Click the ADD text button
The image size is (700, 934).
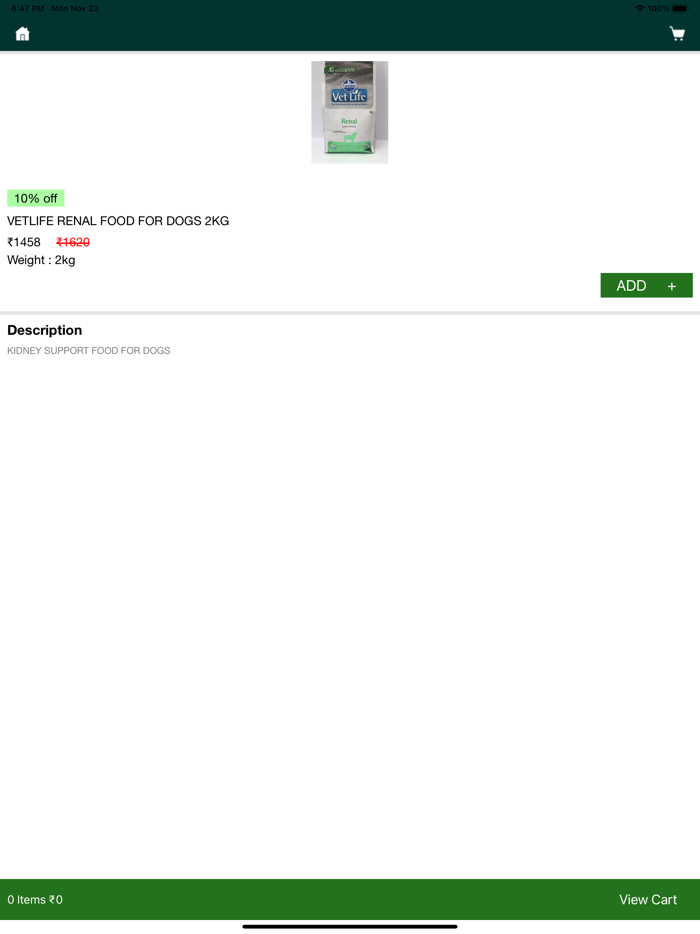(x=631, y=286)
